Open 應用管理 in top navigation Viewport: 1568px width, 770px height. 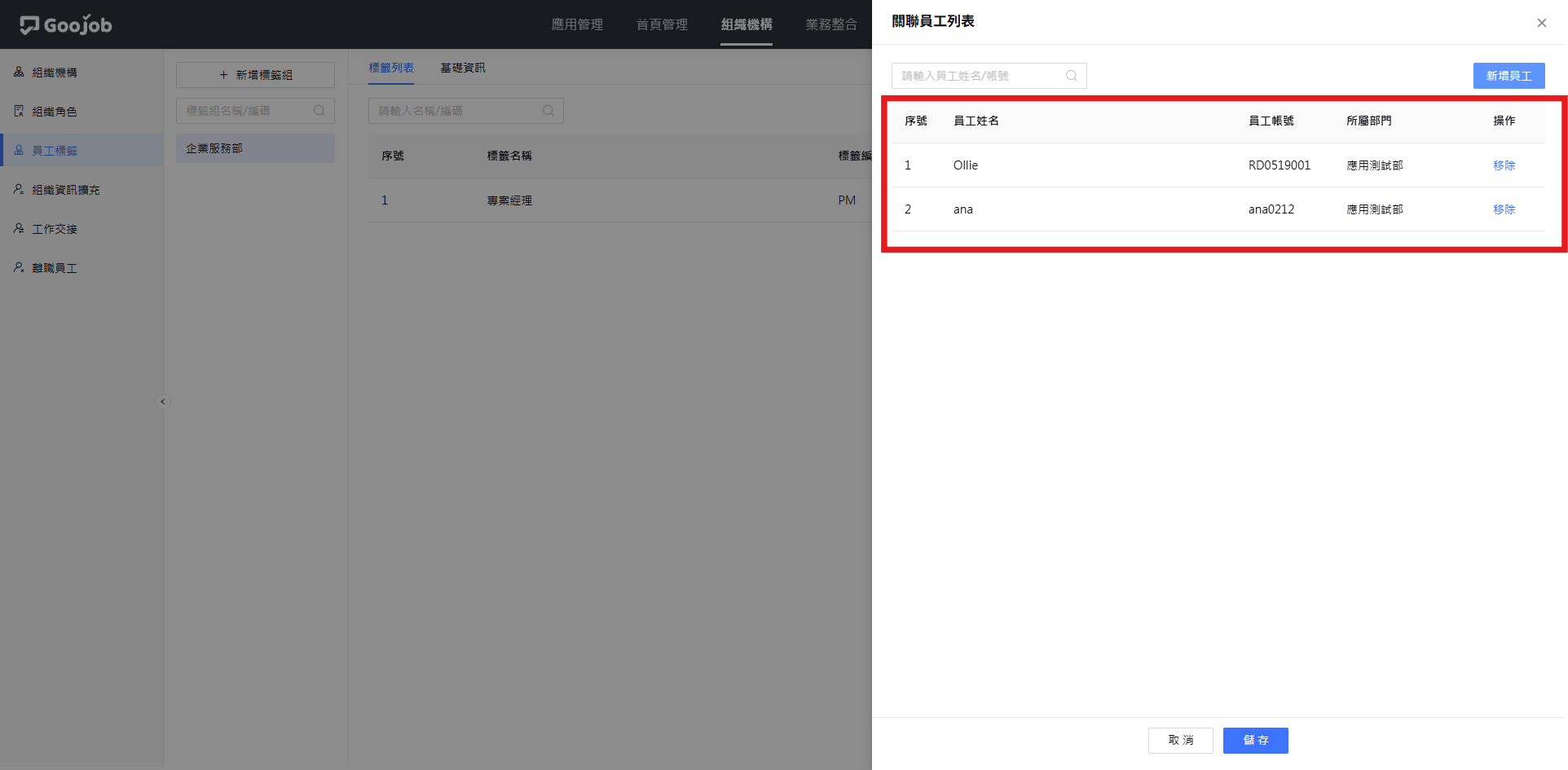click(x=577, y=24)
